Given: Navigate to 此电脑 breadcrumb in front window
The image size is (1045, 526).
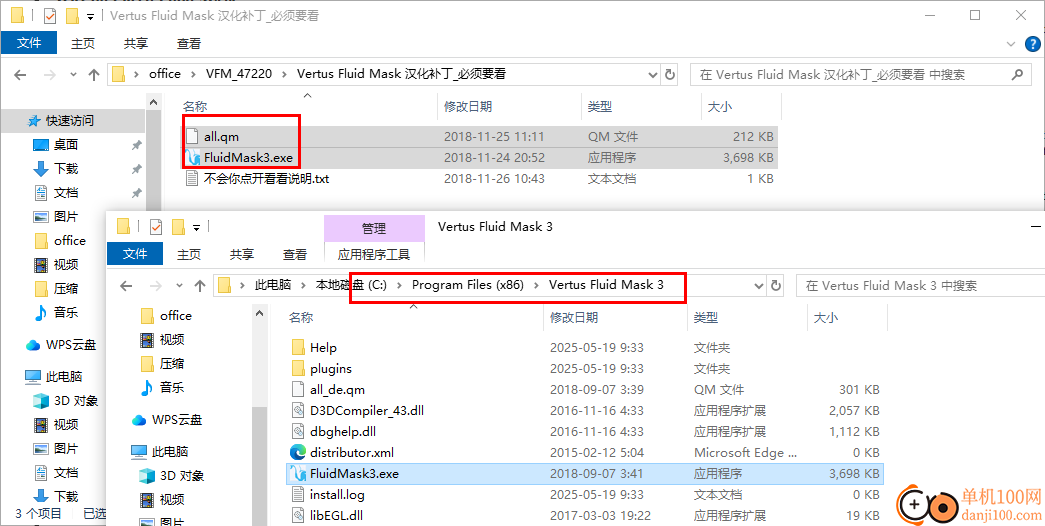Looking at the screenshot, I should point(273,285).
